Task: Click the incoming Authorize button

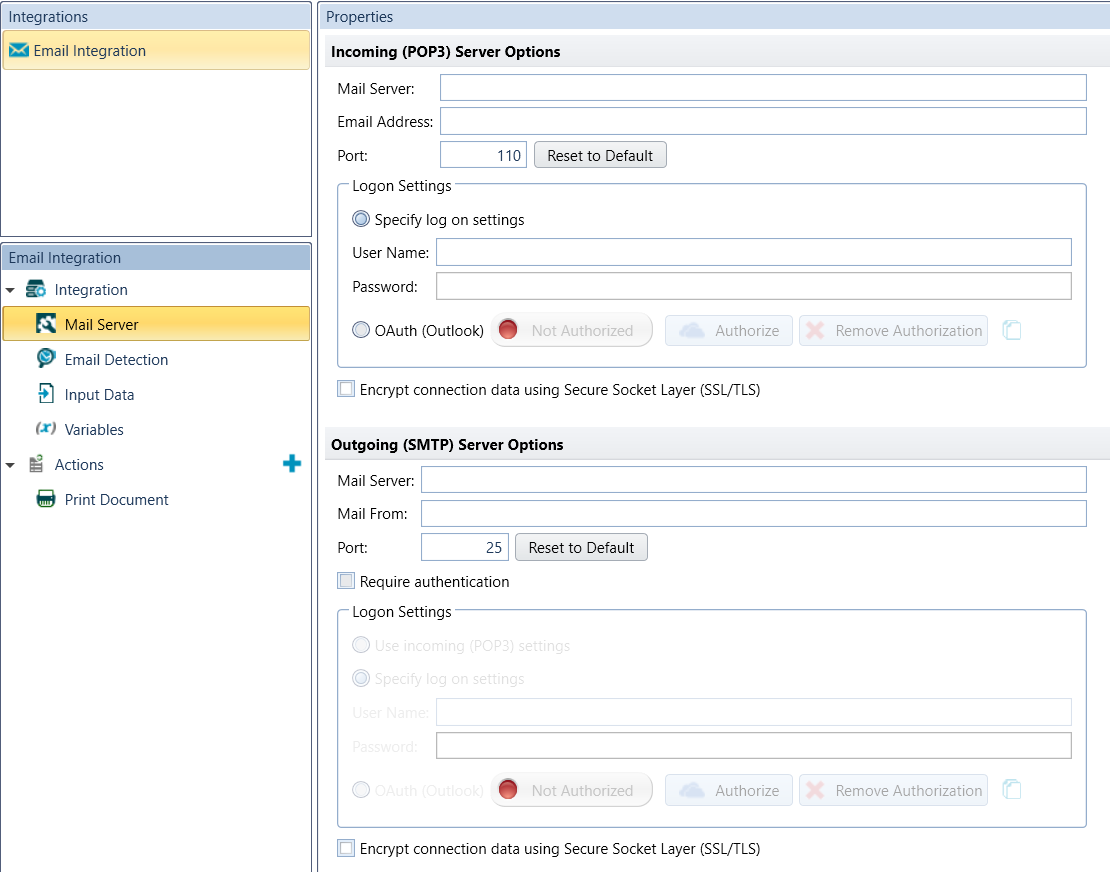Action: click(x=728, y=331)
